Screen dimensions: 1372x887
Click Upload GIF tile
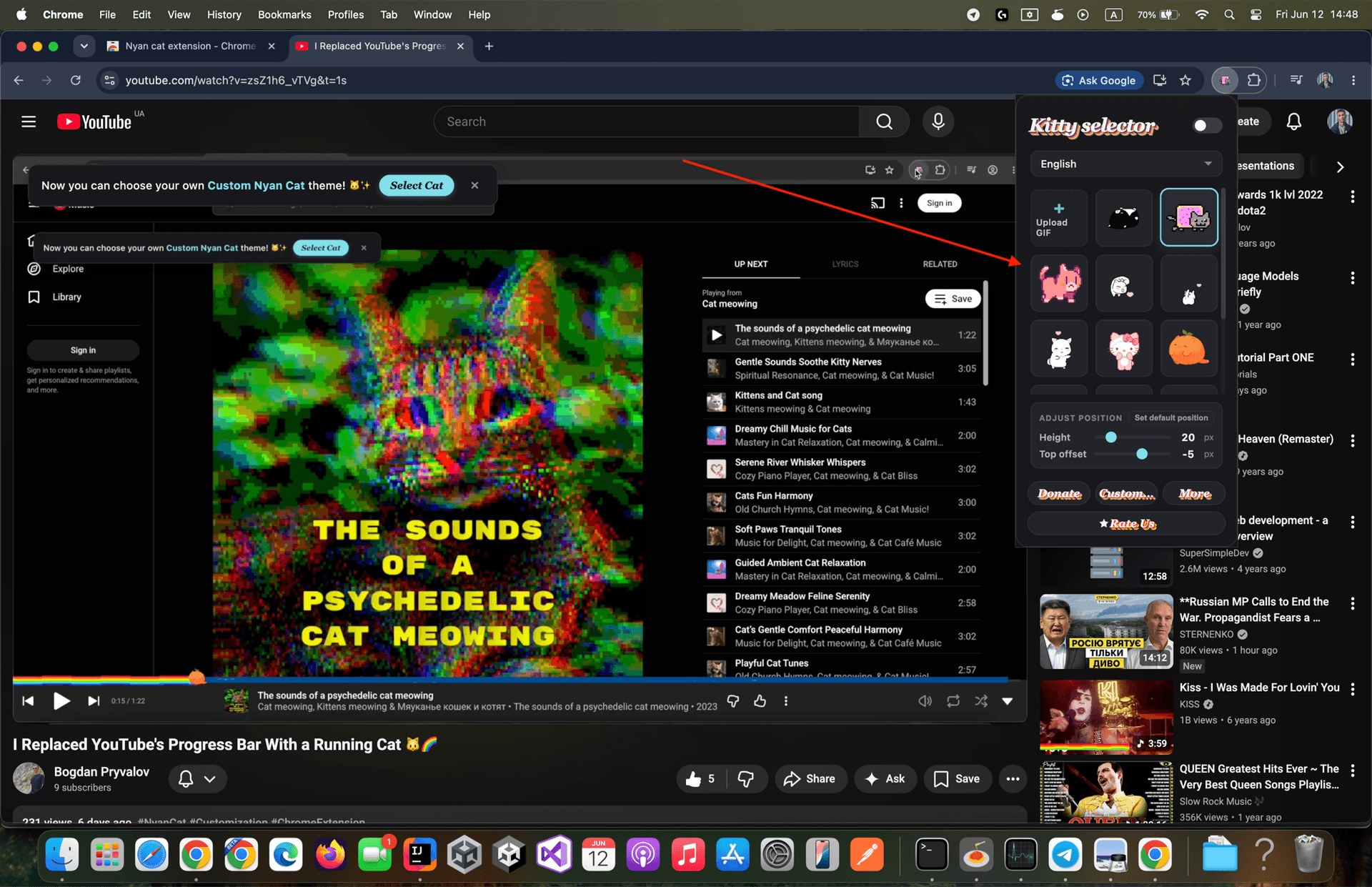coord(1059,218)
